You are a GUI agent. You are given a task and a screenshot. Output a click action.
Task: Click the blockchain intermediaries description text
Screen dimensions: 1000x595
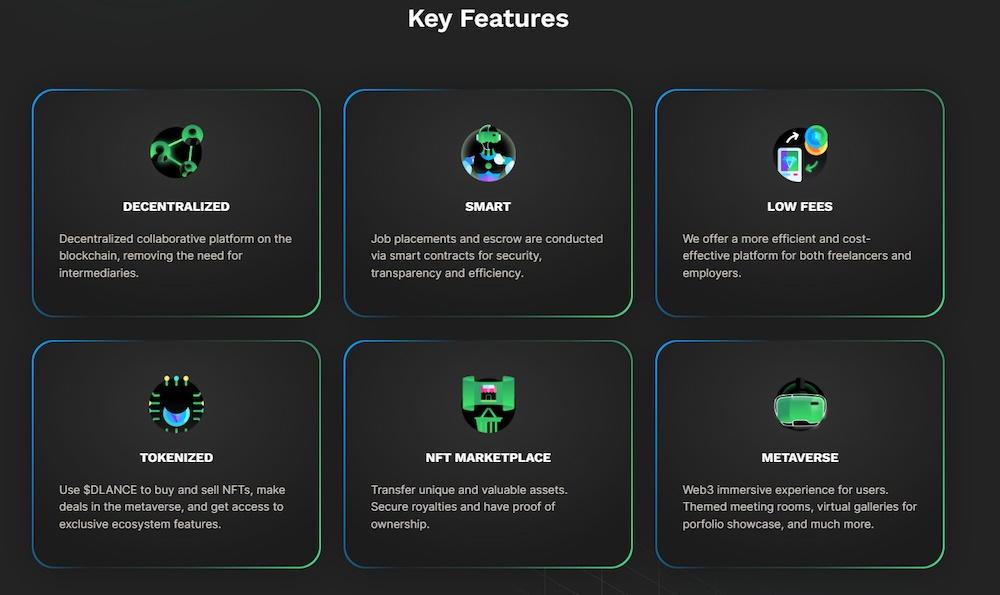point(175,256)
